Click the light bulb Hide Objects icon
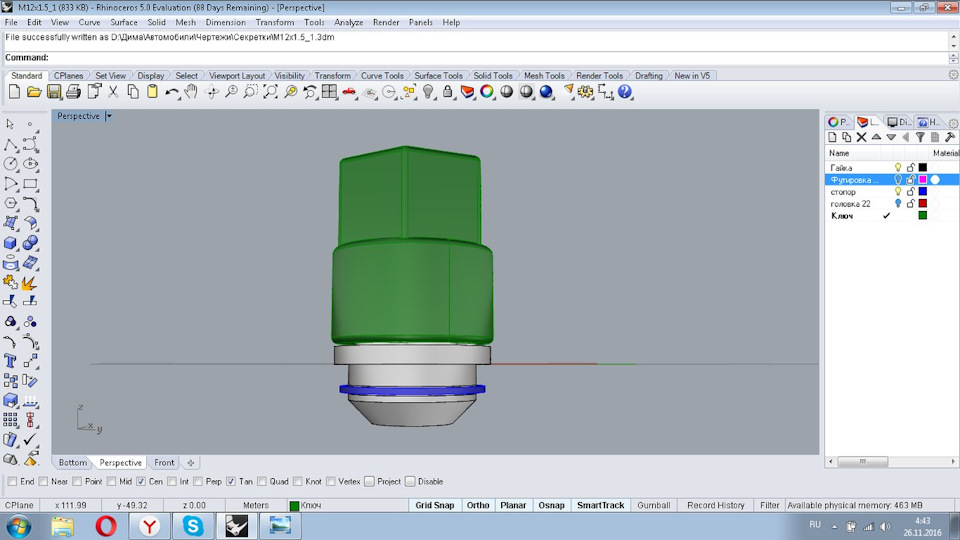The width and height of the screenshot is (960, 540). coord(428,92)
